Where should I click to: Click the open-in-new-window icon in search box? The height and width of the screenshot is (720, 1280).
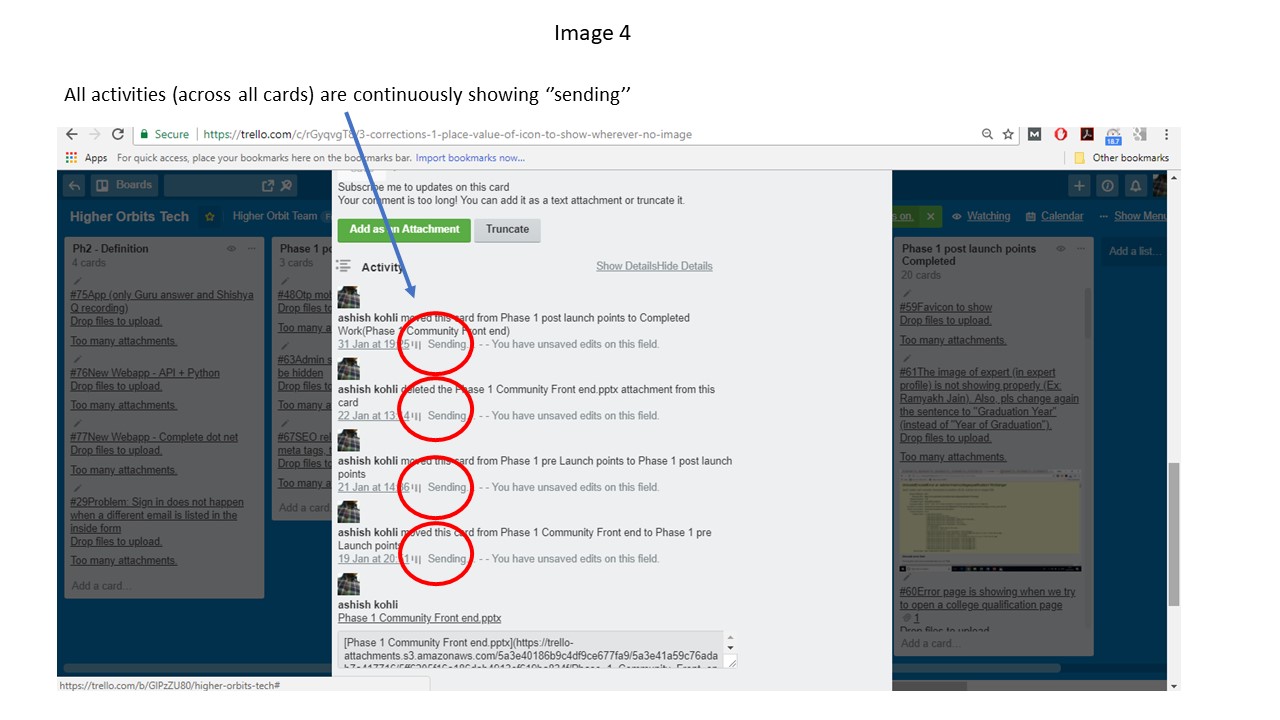click(268, 186)
